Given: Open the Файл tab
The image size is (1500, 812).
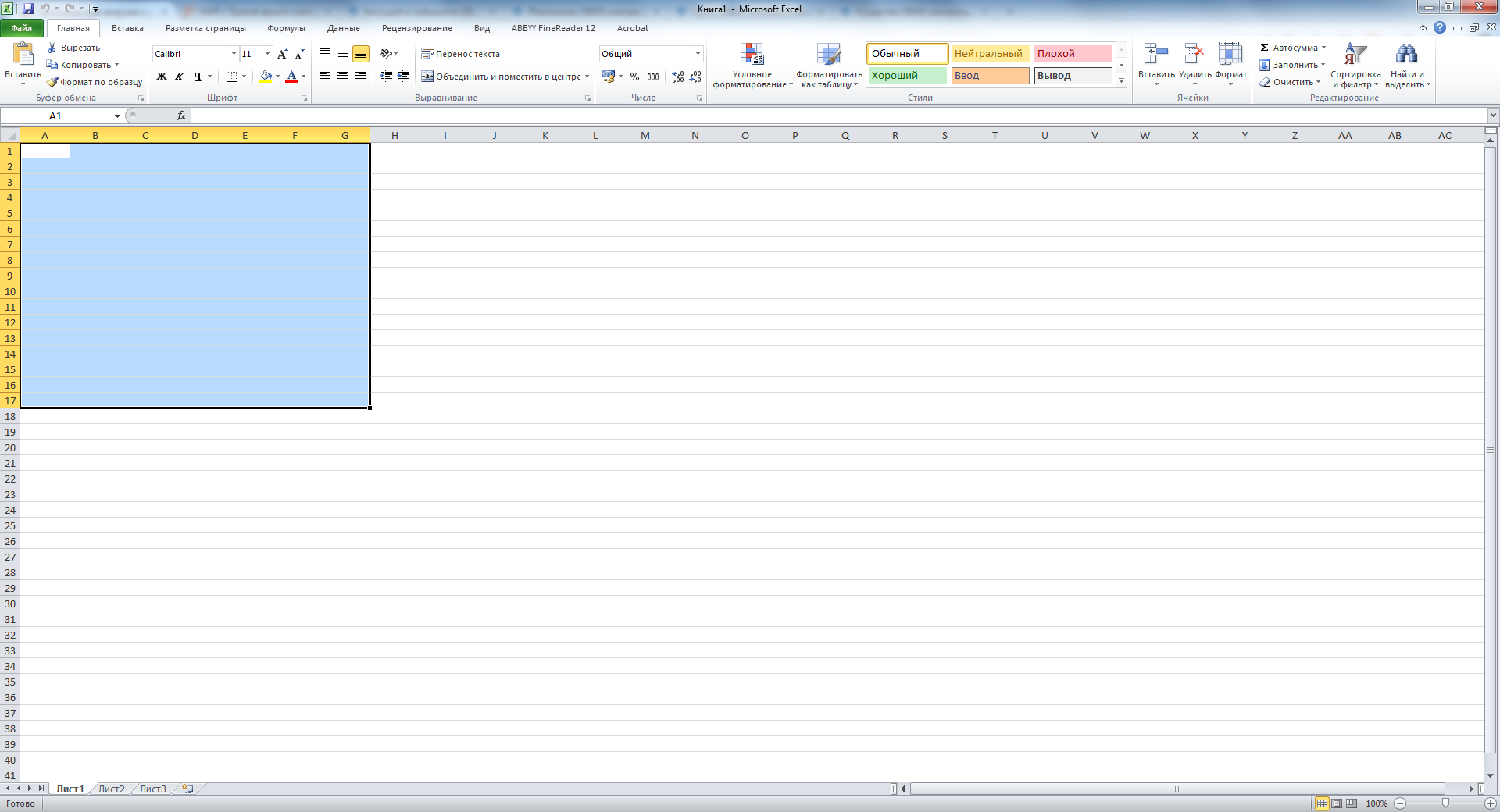Looking at the screenshot, I should 22,28.
